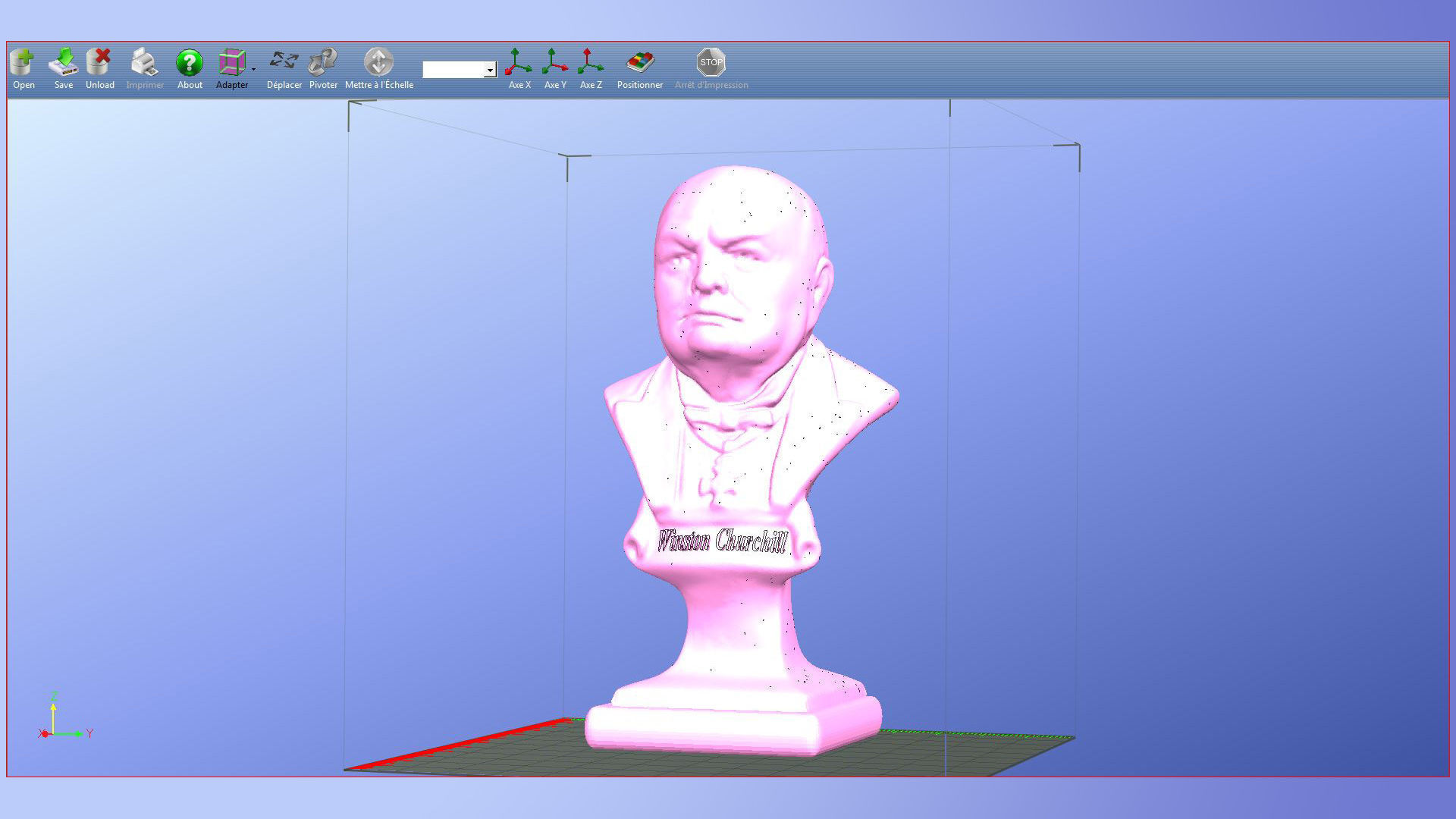Save the model with Save icon

(x=64, y=62)
